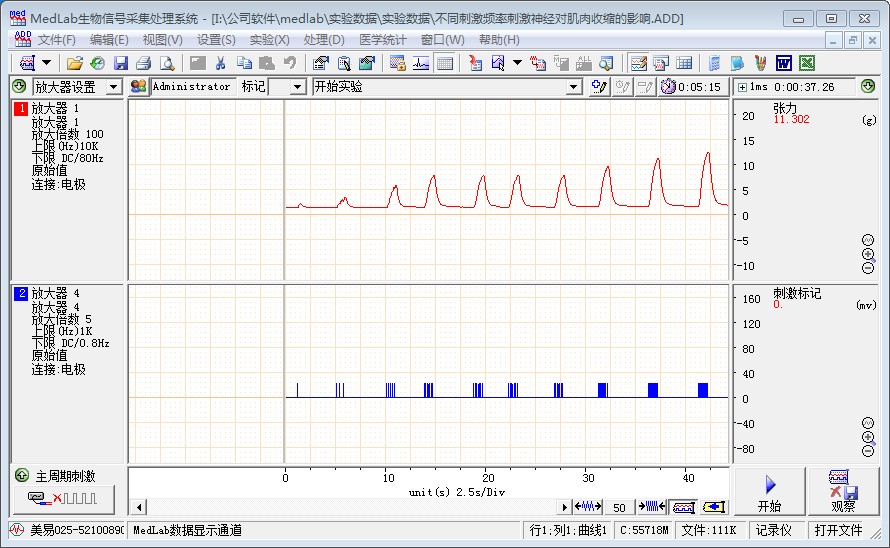
Task: Toggle the channel 2 blue number box
Action: (x=20, y=293)
